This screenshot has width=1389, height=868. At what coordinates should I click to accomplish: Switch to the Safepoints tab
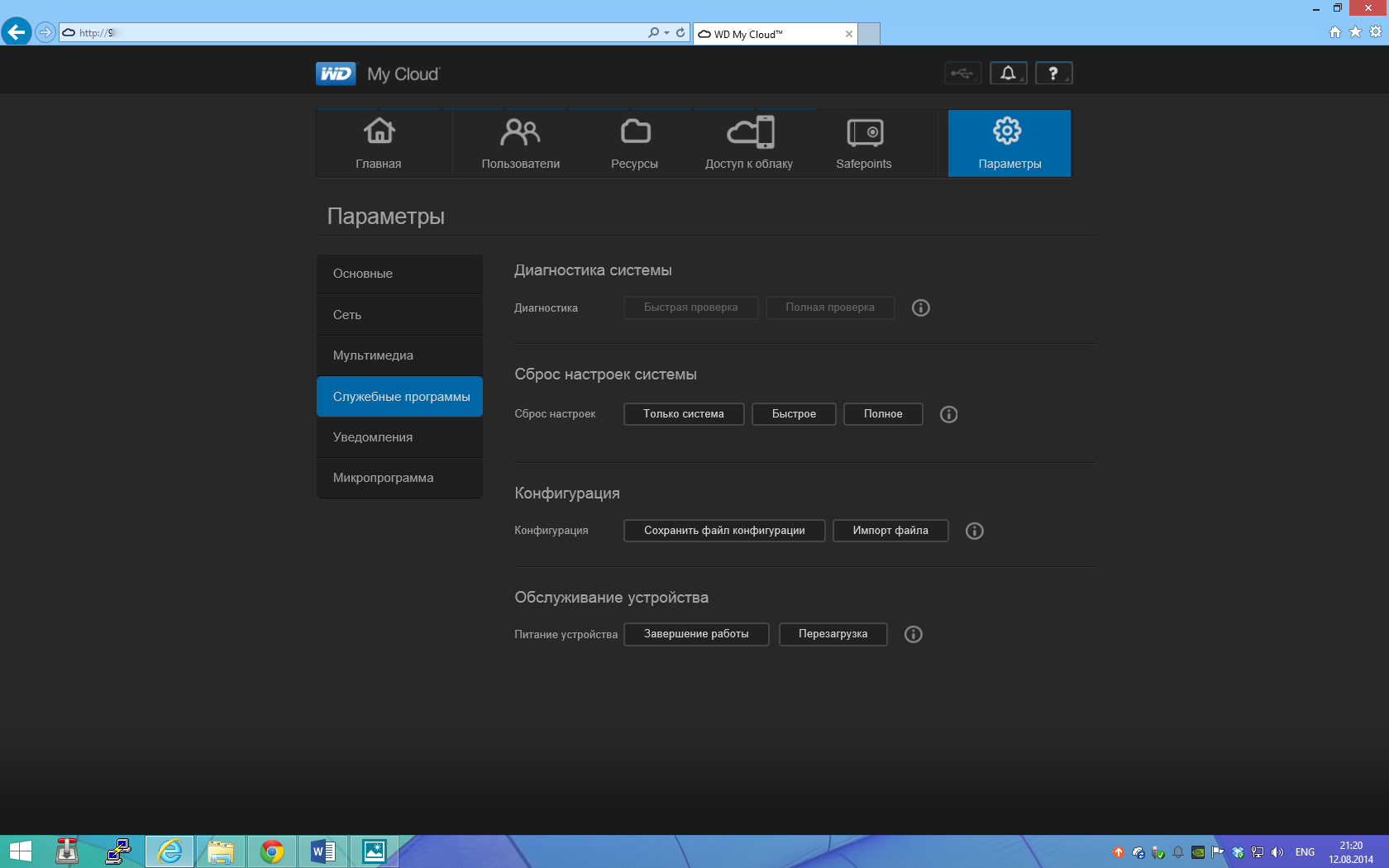coord(864,143)
